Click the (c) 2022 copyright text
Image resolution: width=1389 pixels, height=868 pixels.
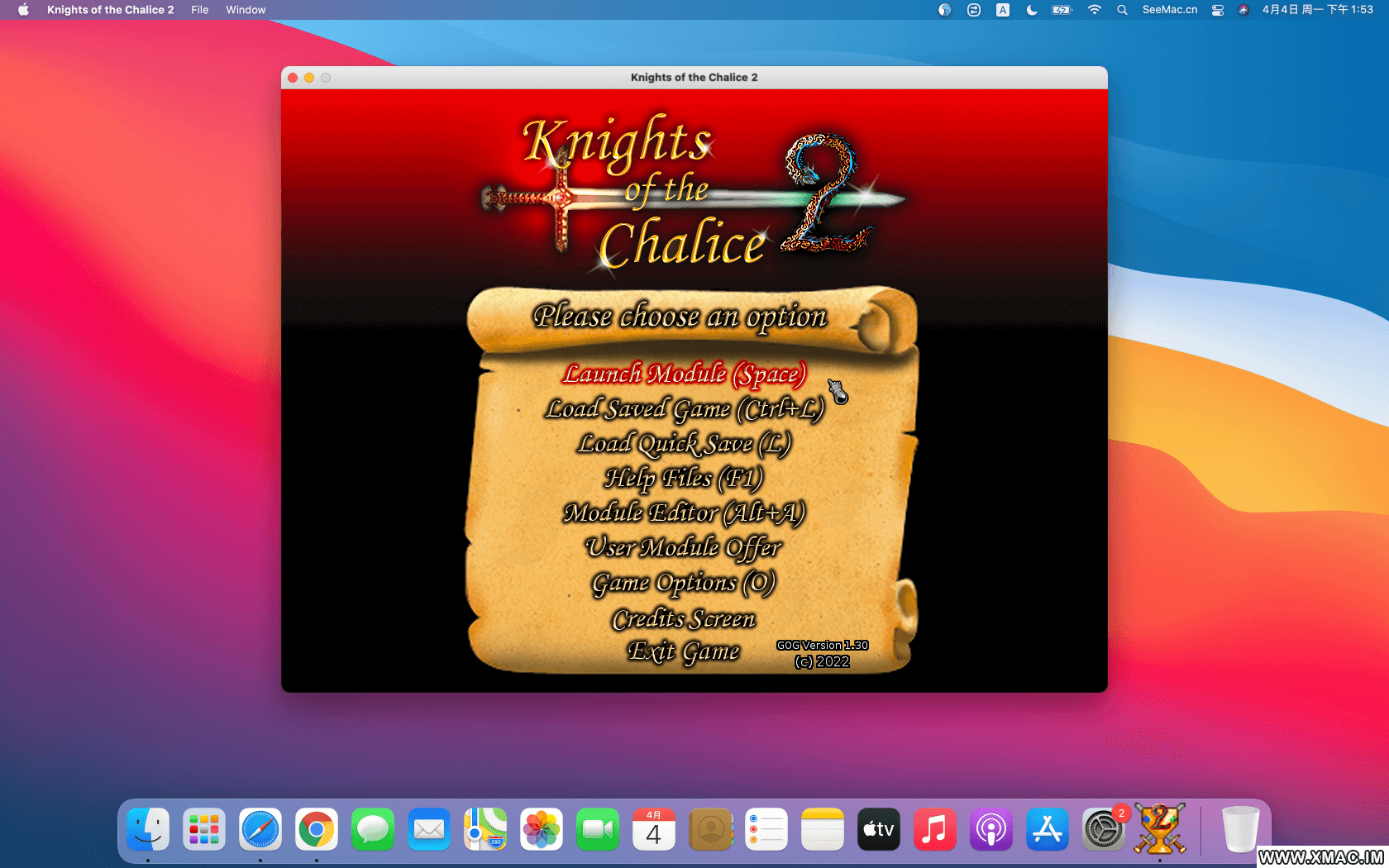822,661
